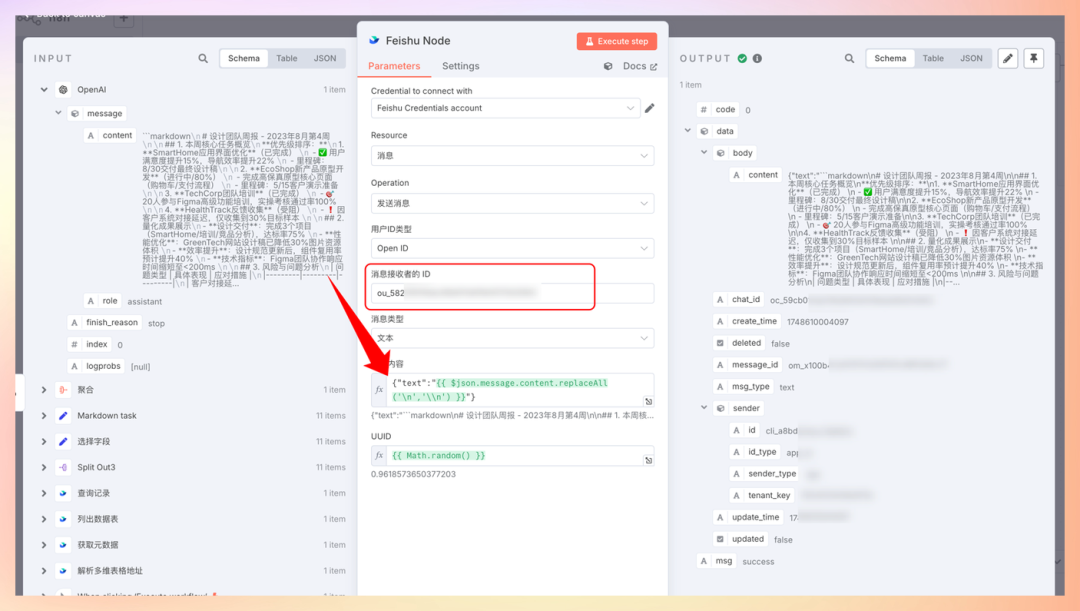The image size is (1080, 611).
Task: Click the Execute step button
Action: click(616, 41)
